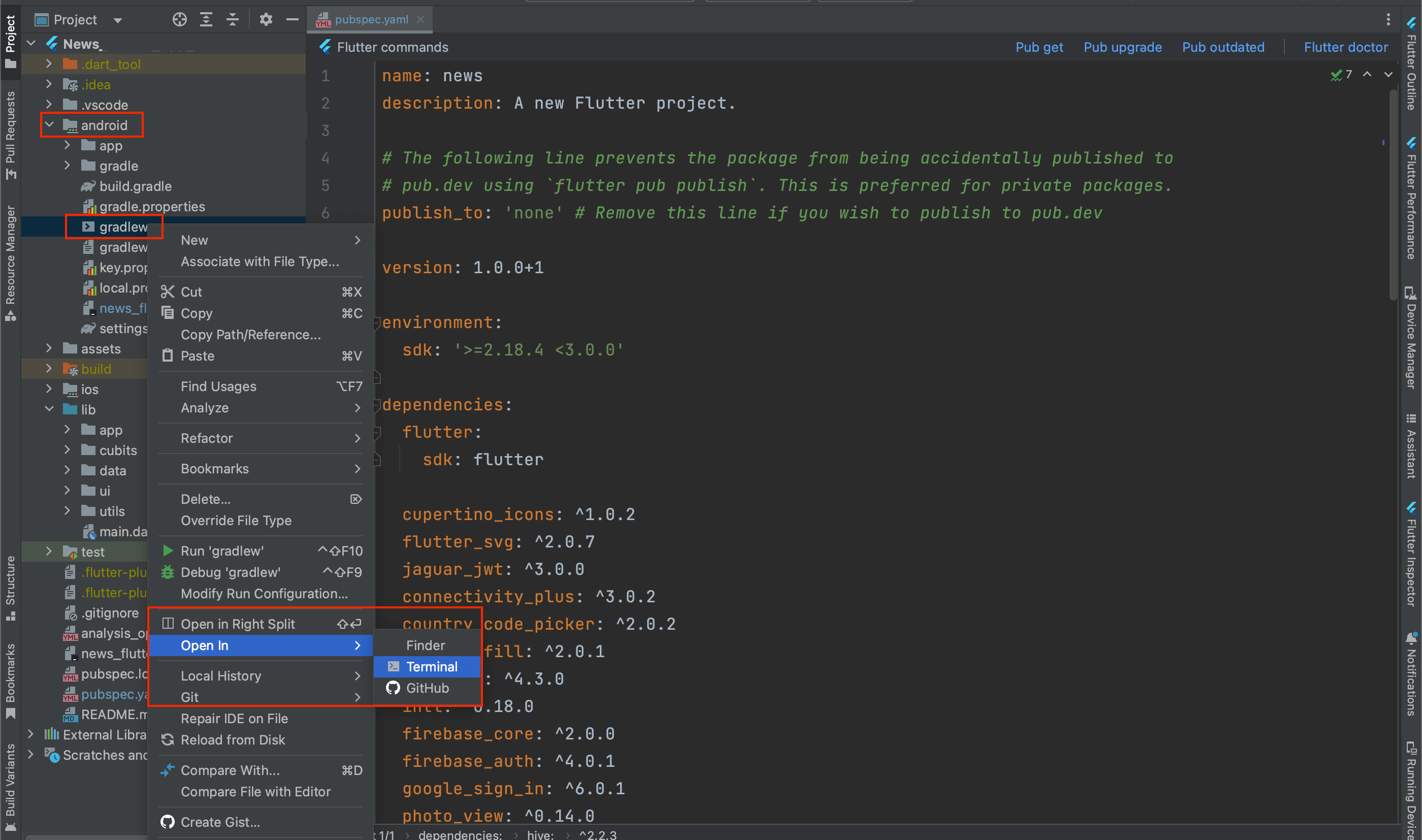Image resolution: width=1422 pixels, height=840 pixels.
Task: Open the editor tabs three-dot menu
Action: pos(1387,20)
